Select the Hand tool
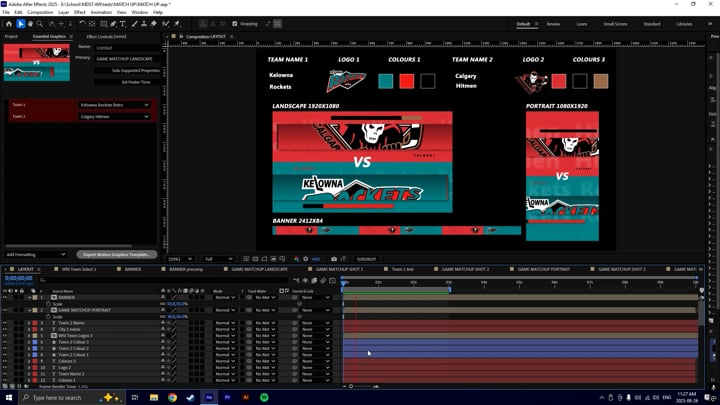720x405 pixels. pyautogui.click(x=30, y=24)
